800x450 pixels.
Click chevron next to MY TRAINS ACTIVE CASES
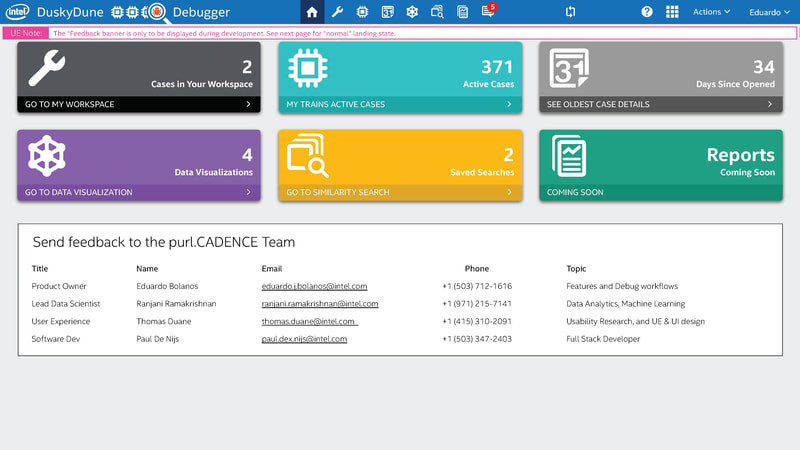[x=509, y=104]
